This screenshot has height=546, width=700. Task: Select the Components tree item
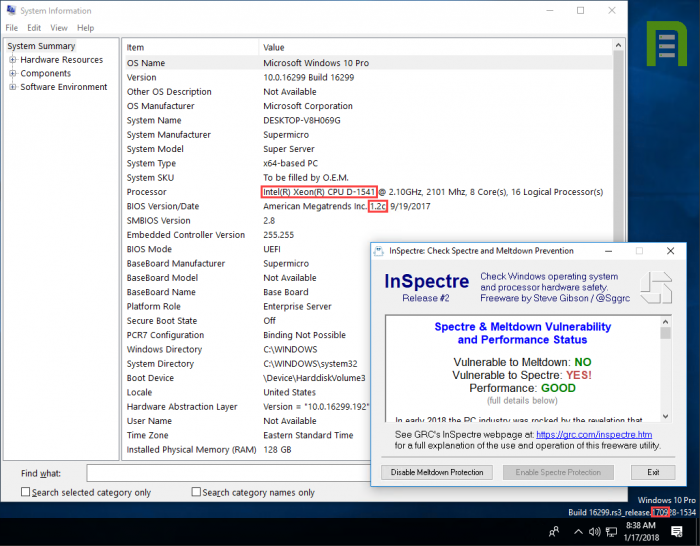(46, 73)
